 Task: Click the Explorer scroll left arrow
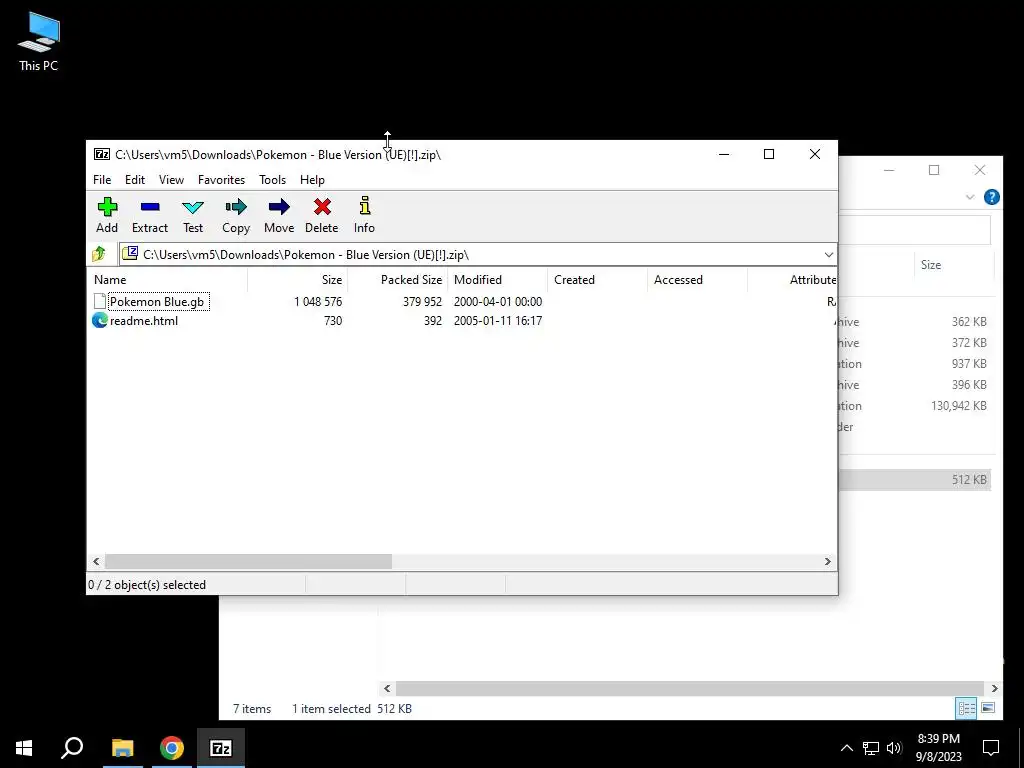coord(387,688)
